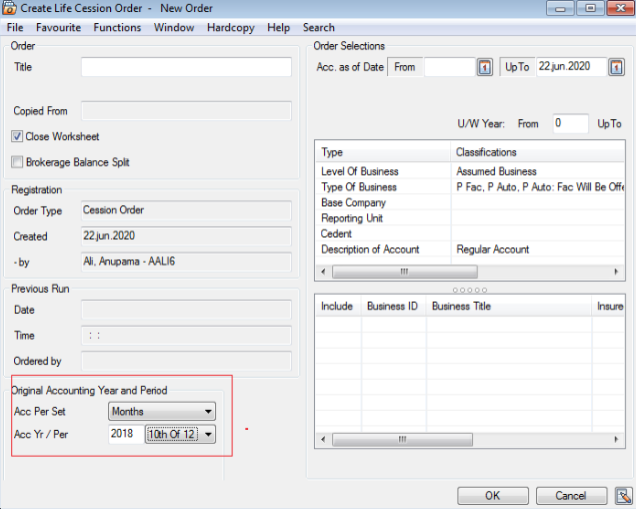This screenshot has height=509, width=636.
Task: Click the edit icon beside Cancel
Action: point(624,496)
